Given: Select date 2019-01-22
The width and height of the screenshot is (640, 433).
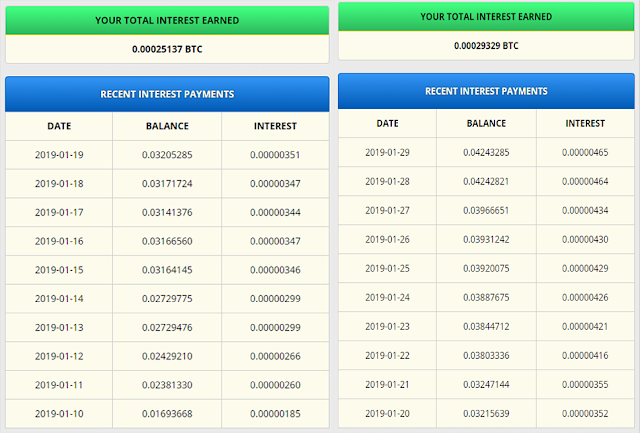Looking at the screenshot, I should coord(387,355).
